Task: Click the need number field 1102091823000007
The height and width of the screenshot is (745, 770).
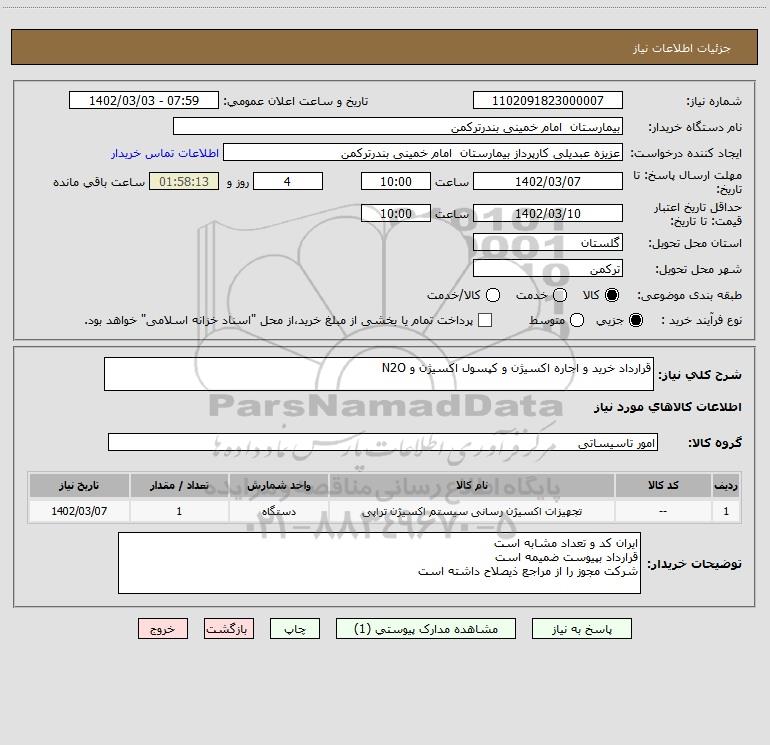Action: coord(548,101)
